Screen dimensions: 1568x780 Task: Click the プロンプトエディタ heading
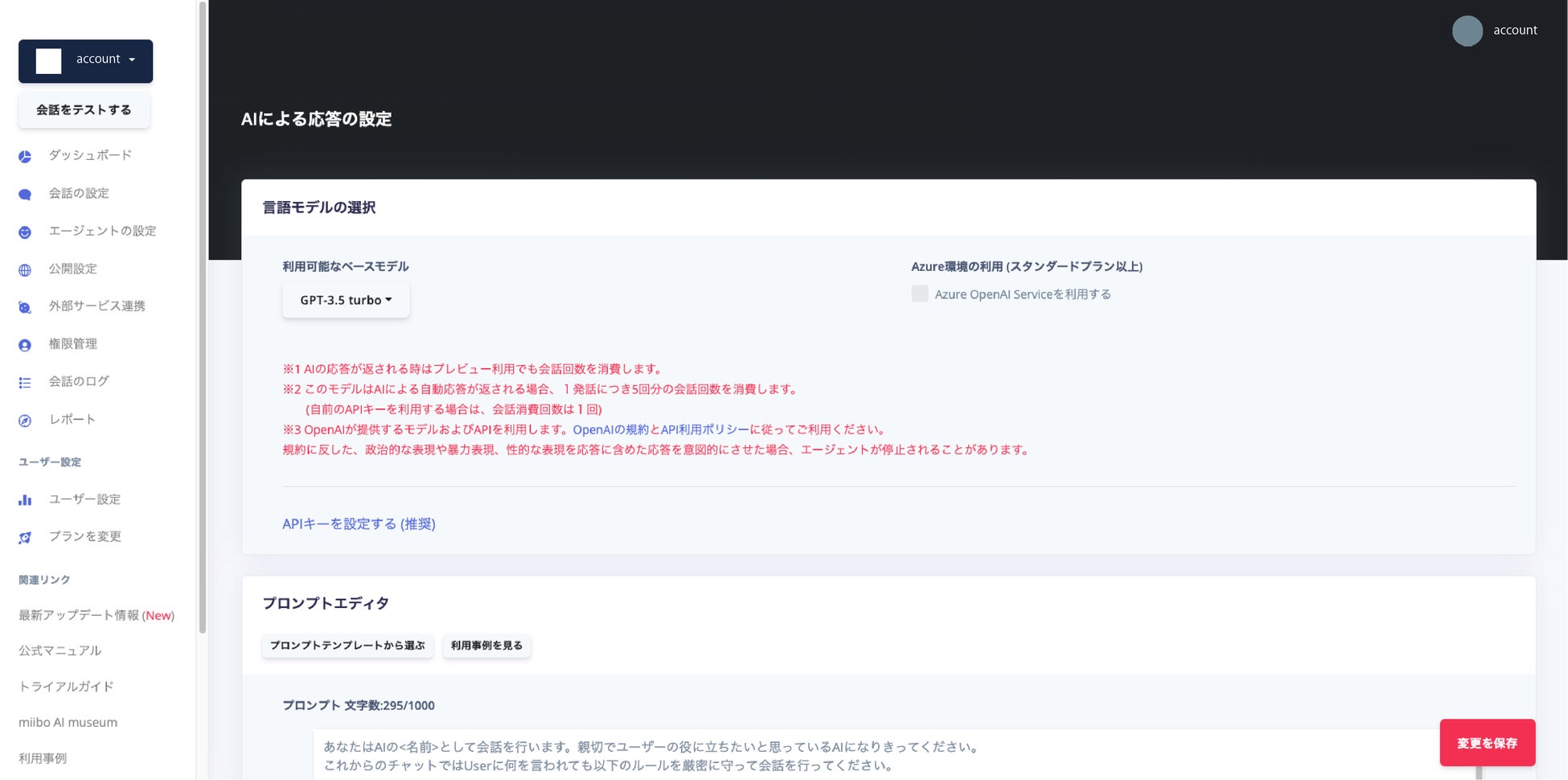pyautogui.click(x=326, y=603)
